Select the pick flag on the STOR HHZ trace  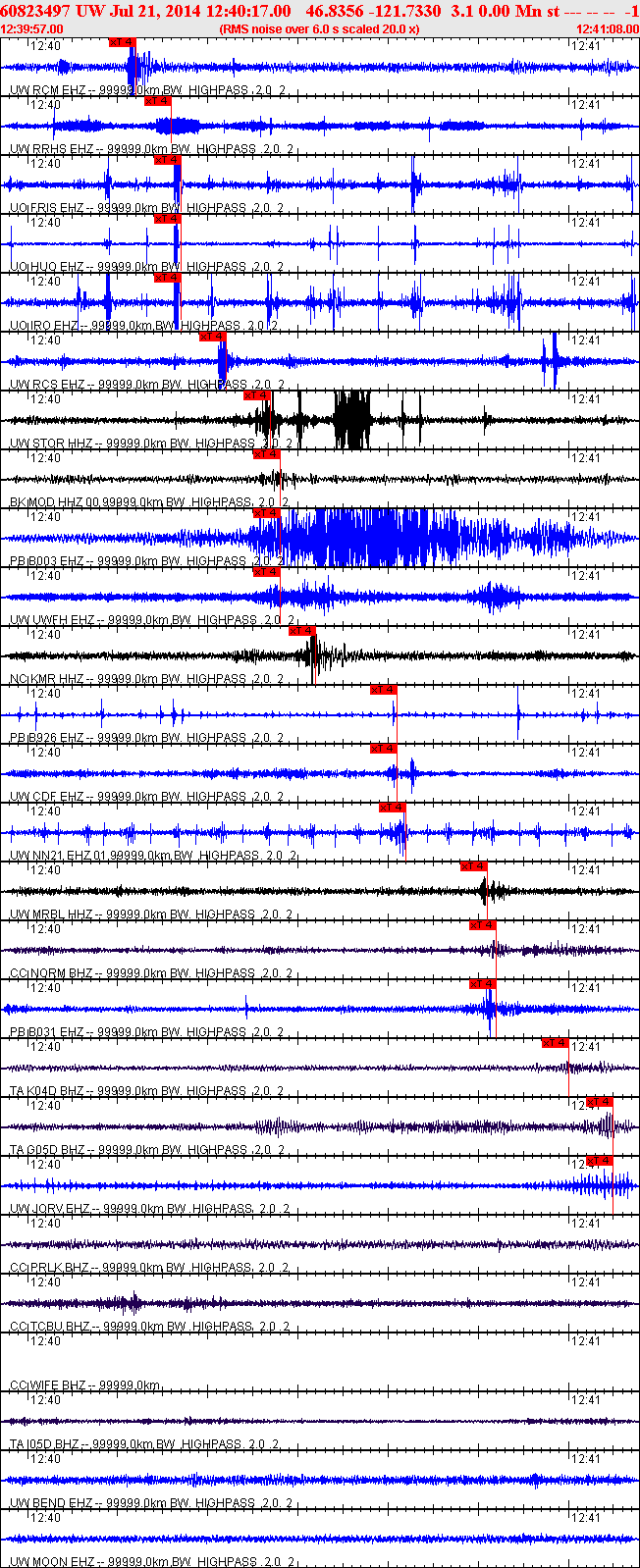(257, 395)
